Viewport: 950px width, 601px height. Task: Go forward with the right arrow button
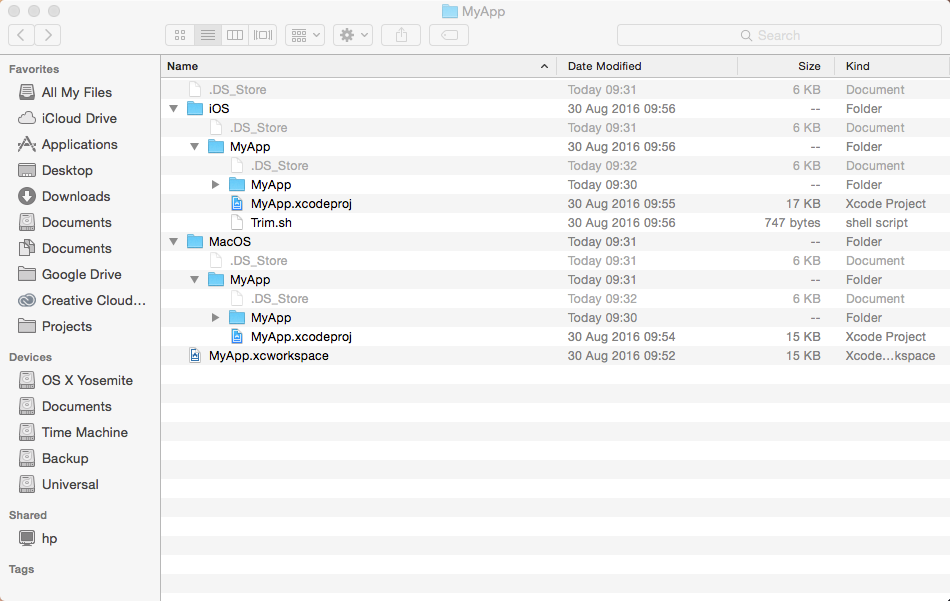tap(48, 35)
